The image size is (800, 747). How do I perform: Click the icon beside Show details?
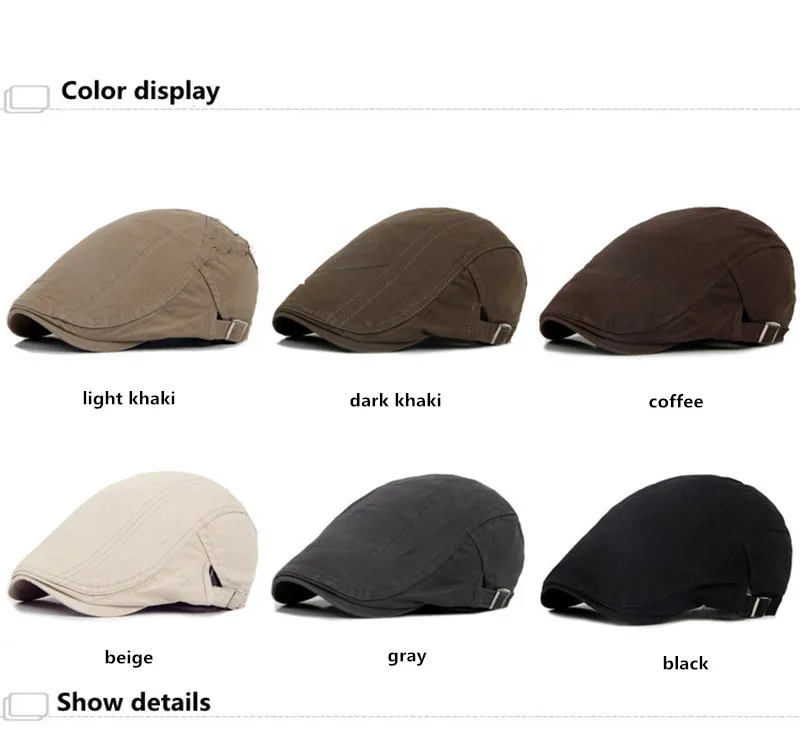26,706
